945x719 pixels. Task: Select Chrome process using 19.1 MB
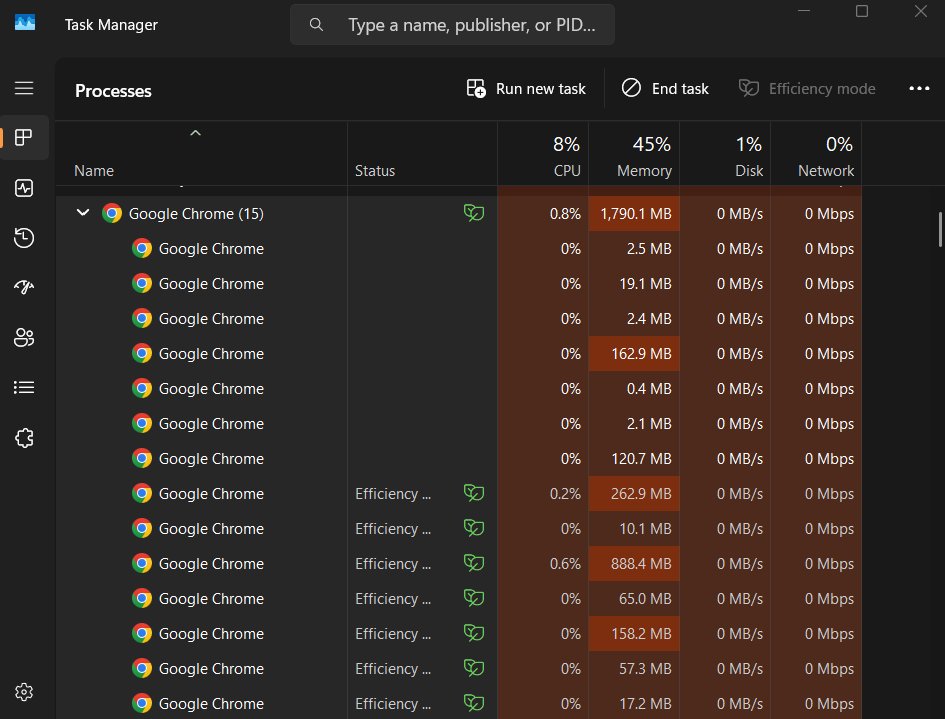pyautogui.click(x=458, y=283)
